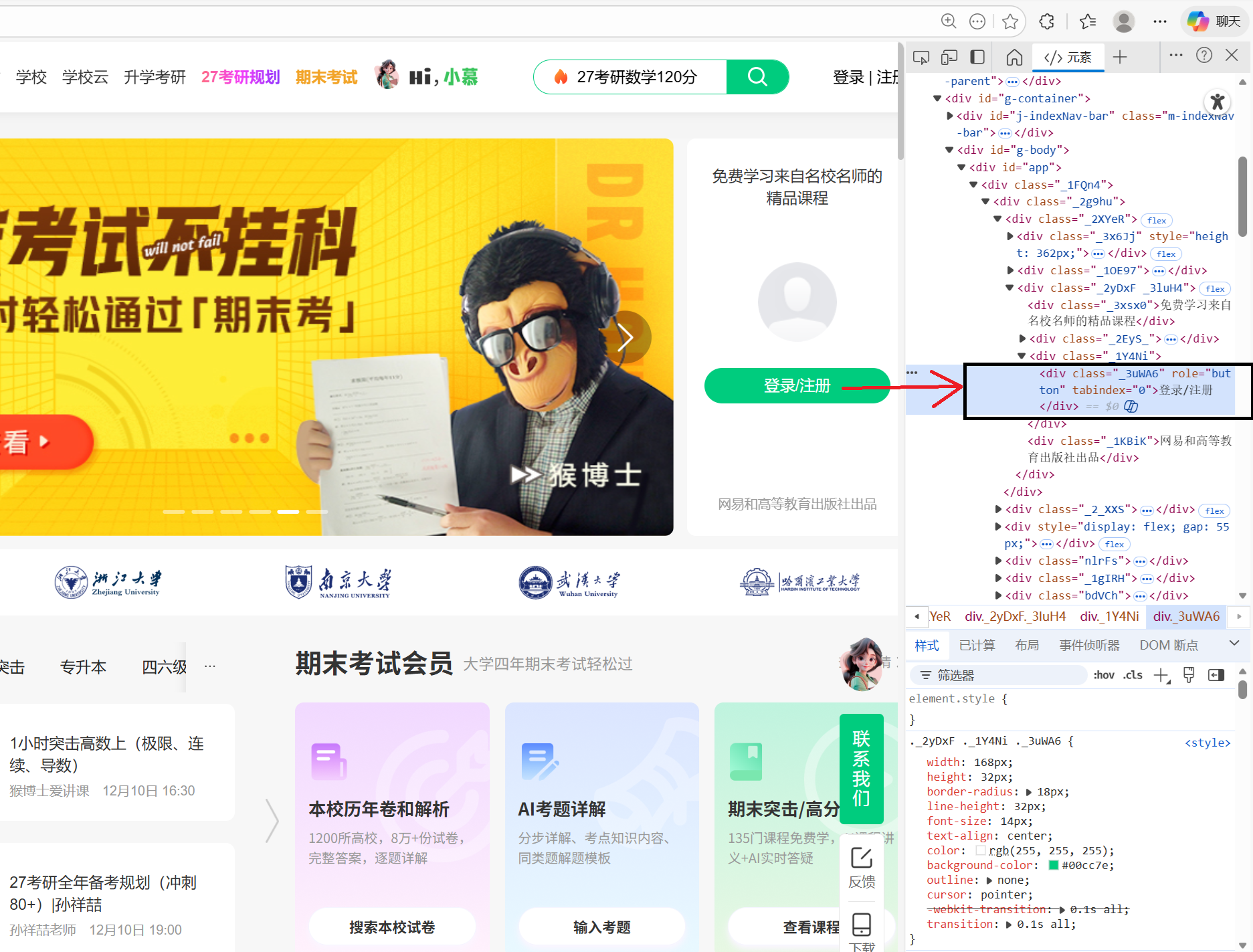Add a new DevTools tool tab
Viewport: 1253px width, 952px height.
click(x=1120, y=57)
